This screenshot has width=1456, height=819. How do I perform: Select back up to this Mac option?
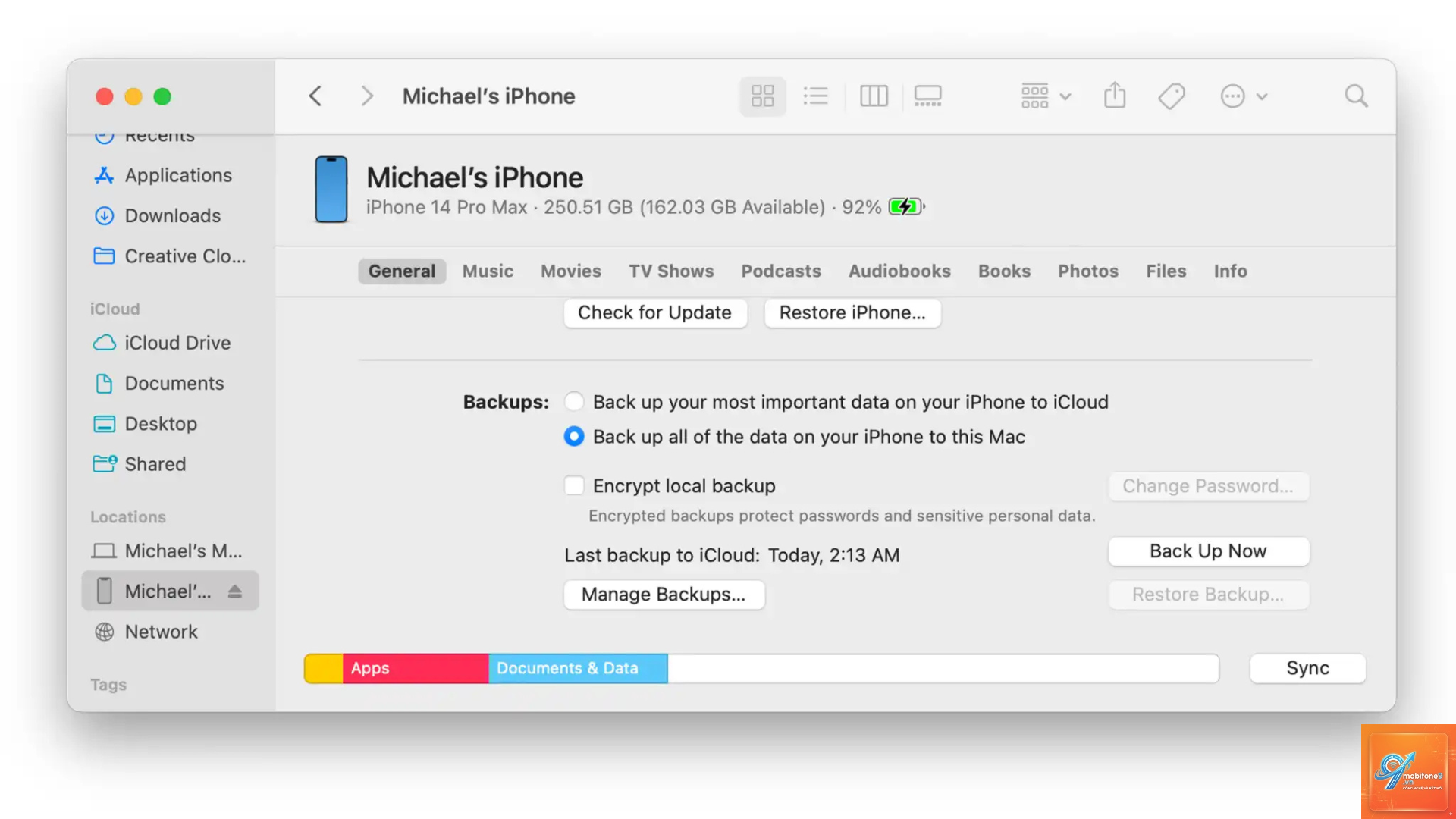click(574, 436)
